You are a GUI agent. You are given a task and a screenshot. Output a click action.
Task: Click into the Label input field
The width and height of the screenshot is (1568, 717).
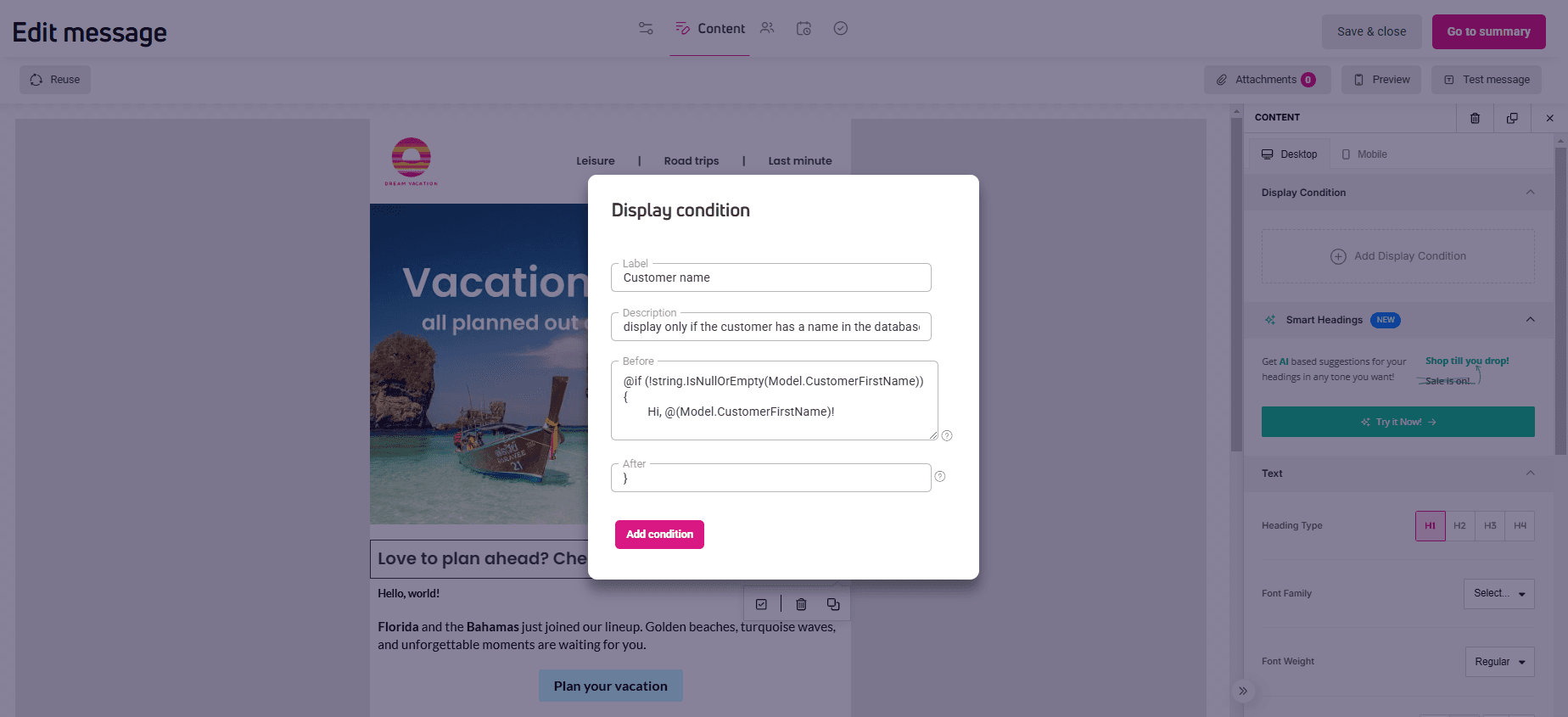771,277
